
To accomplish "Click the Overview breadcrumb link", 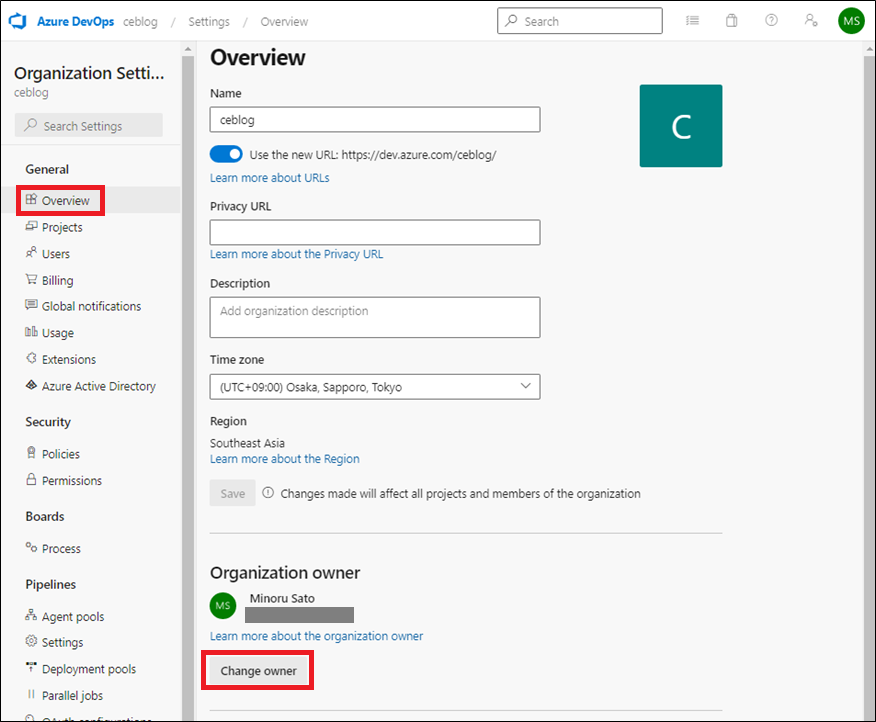I will [x=284, y=22].
